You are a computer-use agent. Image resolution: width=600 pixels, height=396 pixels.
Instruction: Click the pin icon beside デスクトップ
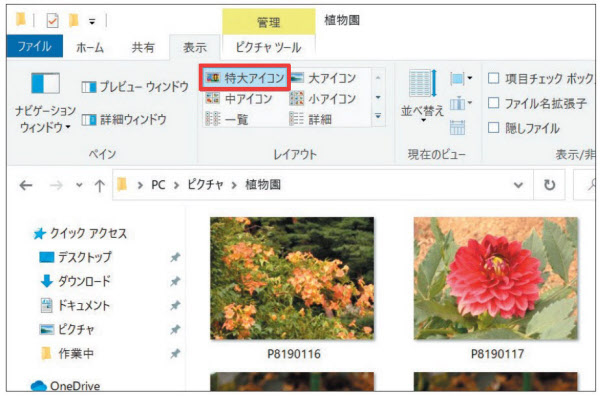[175, 257]
